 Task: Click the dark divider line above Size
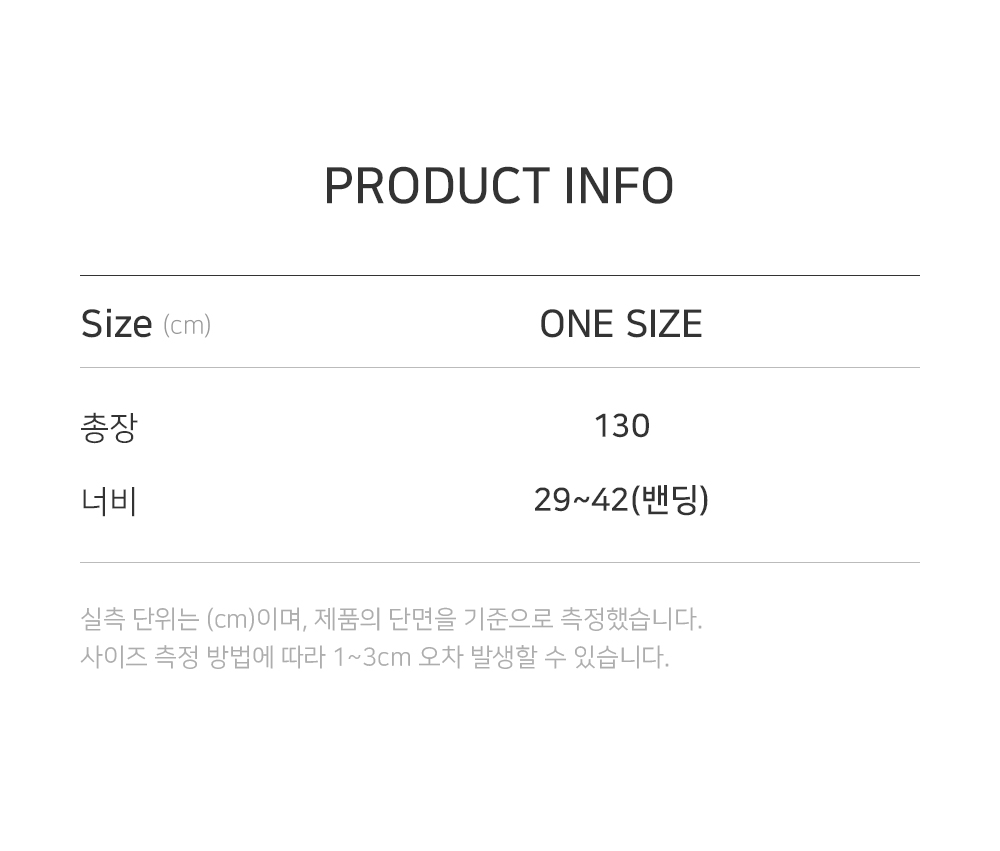pyautogui.click(x=500, y=275)
